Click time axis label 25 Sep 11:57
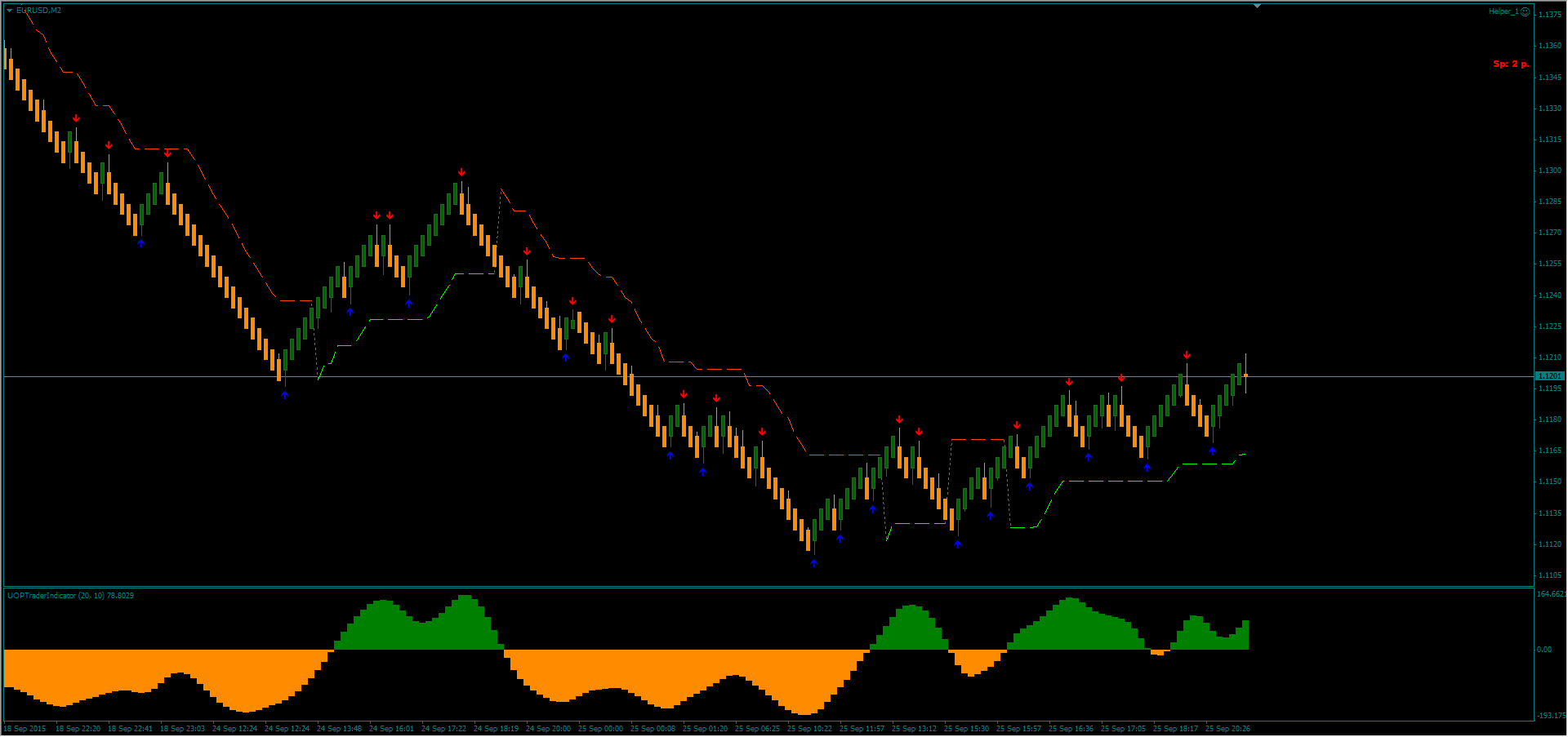Image resolution: width=1568 pixels, height=737 pixels. [862, 729]
